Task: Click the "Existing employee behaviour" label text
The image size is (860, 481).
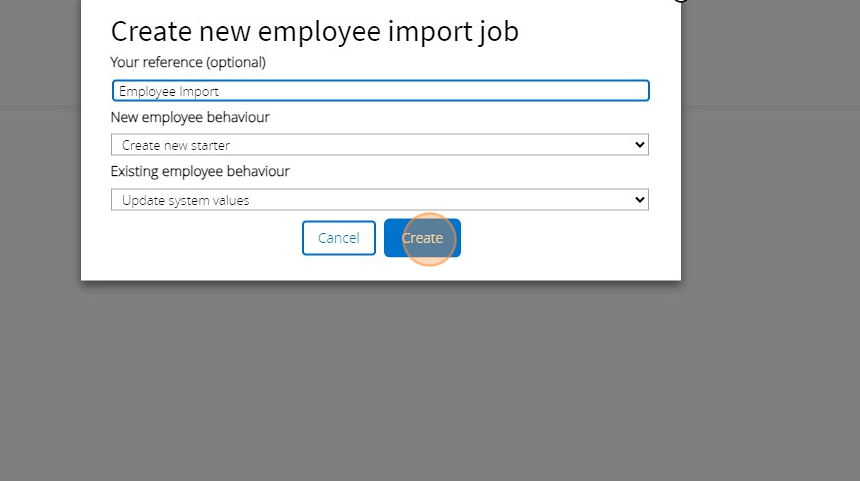Action: pos(200,171)
